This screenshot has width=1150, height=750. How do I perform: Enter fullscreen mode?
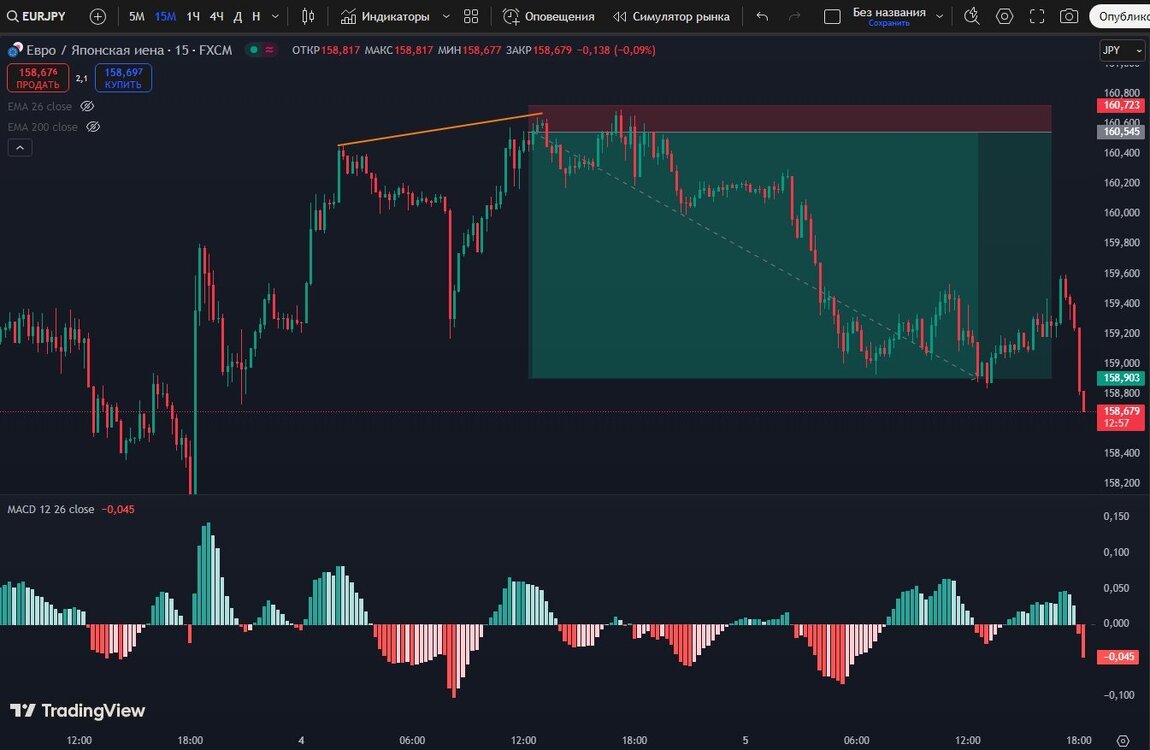pos(1036,16)
